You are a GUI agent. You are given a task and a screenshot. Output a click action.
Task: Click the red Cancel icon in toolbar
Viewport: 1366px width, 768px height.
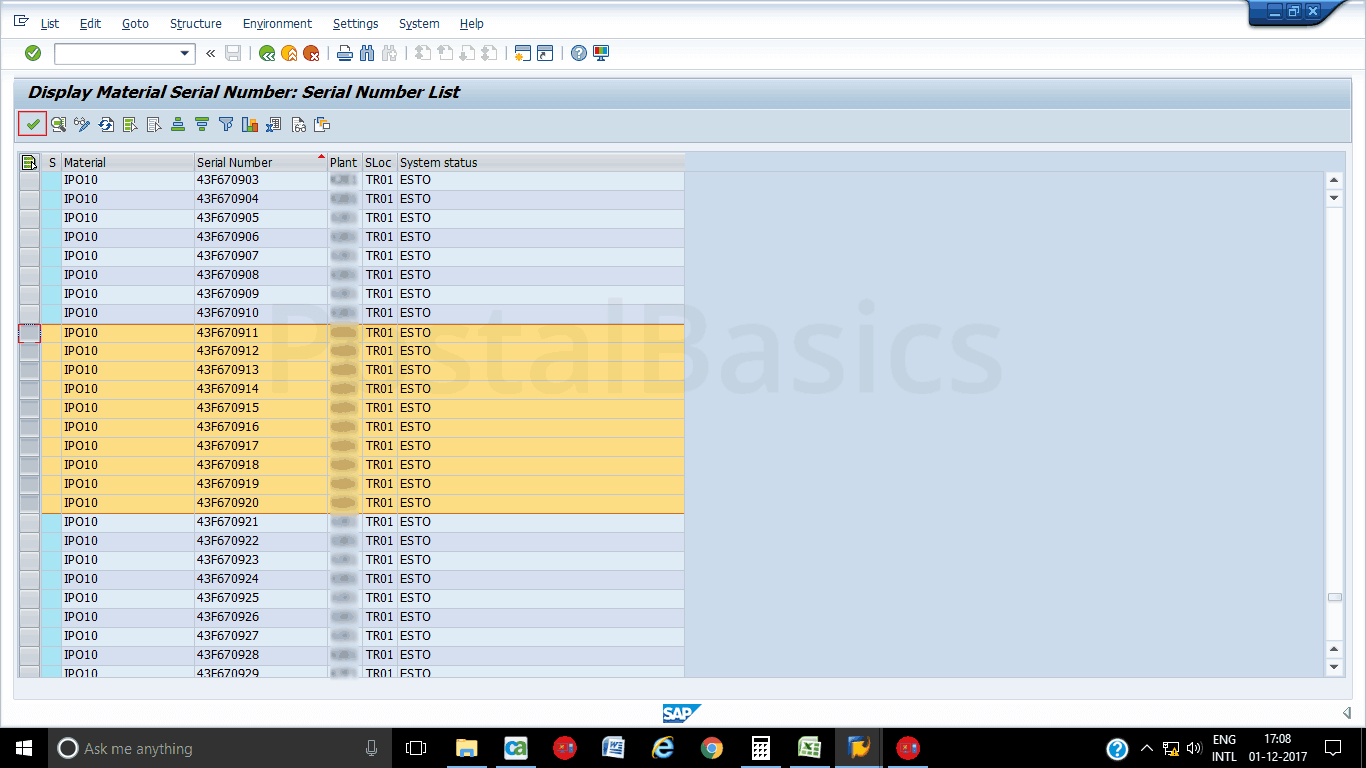(x=311, y=53)
